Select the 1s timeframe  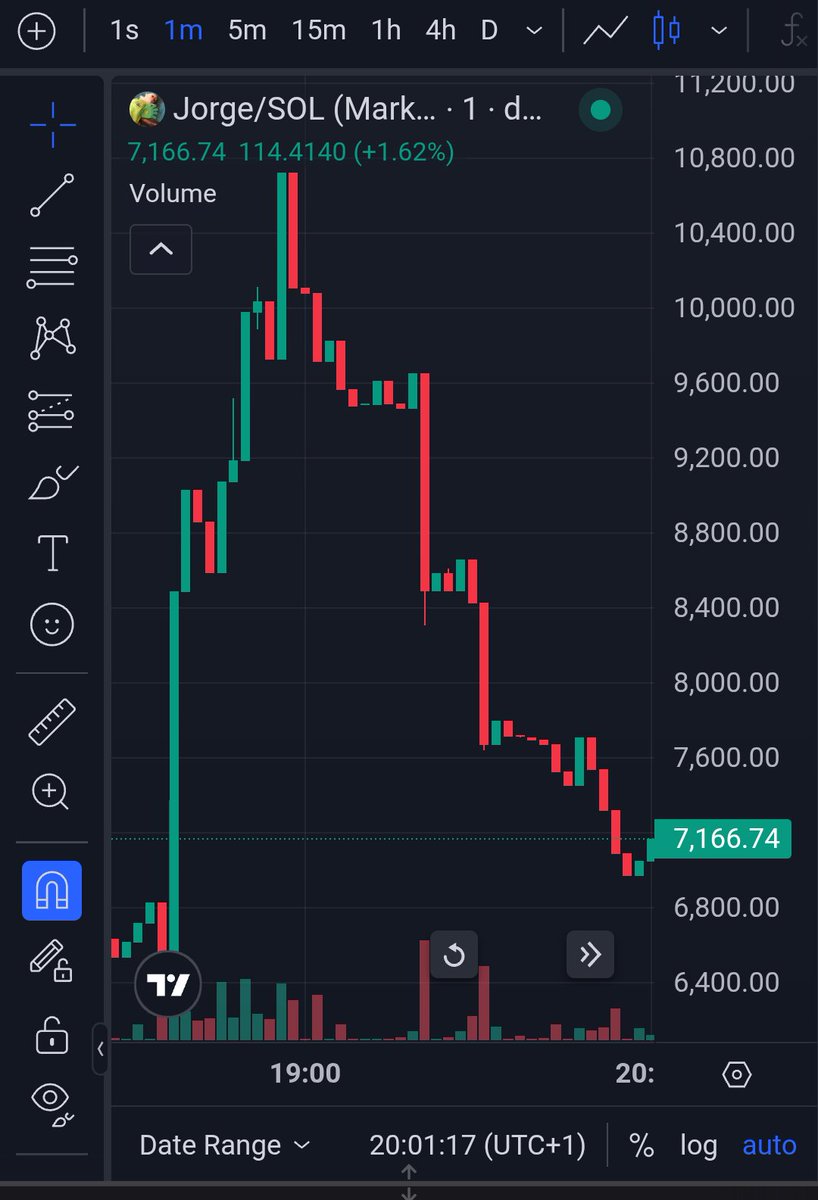(124, 31)
